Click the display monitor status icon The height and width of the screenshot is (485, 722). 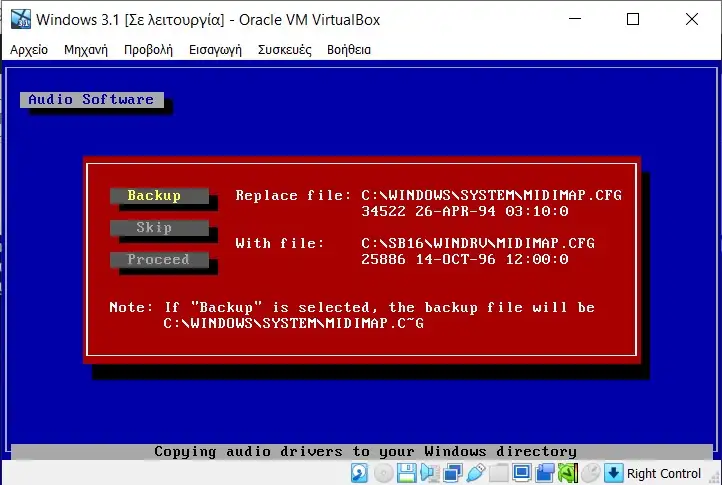522,473
